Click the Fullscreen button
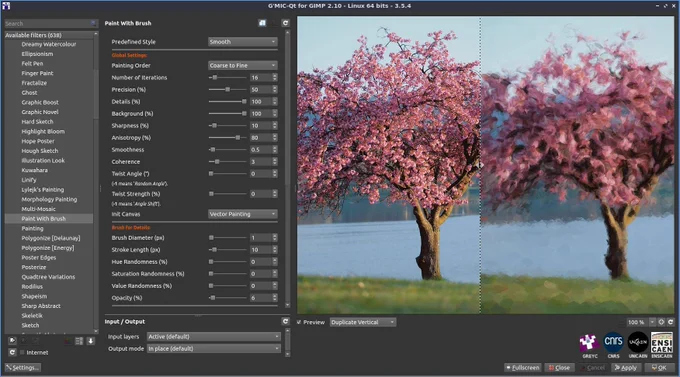680x377 pixels. [x=523, y=367]
